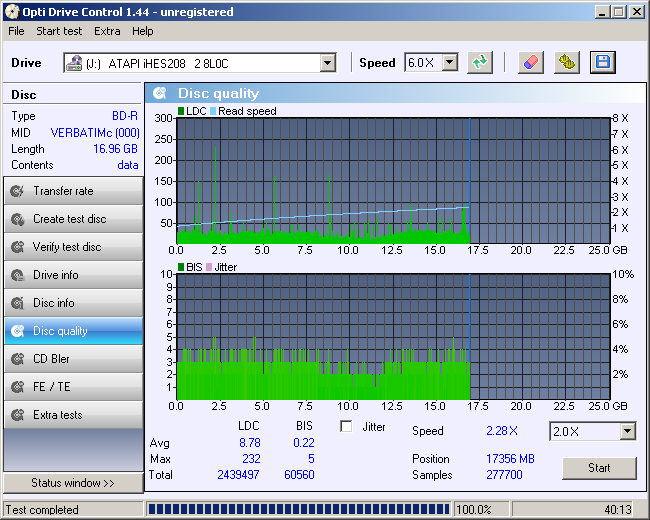Switch to Create test disc panel
Image resolution: width=650 pixels, height=520 pixels.
[73, 219]
